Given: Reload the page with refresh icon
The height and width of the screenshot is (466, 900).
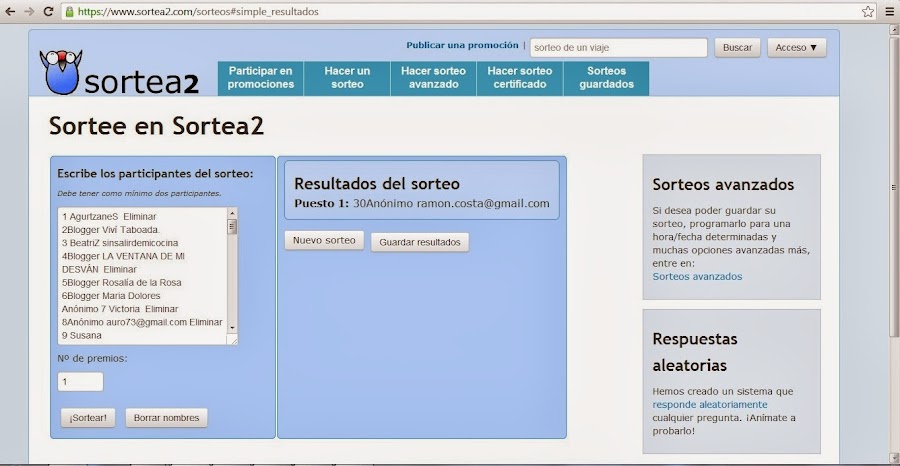Looking at the screenshot, I should click(49, 11).
